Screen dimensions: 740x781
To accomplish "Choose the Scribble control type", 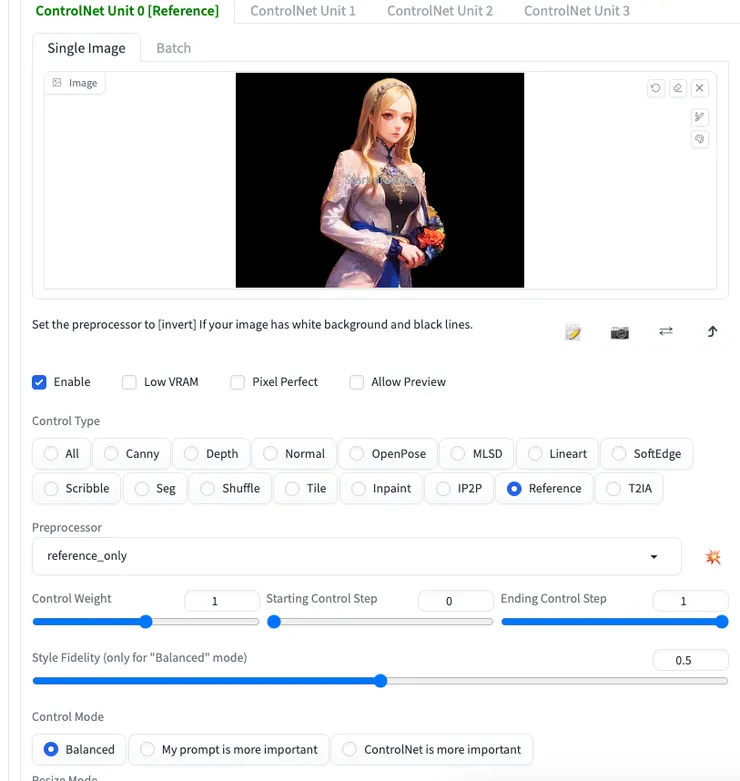I will (76, 489).
